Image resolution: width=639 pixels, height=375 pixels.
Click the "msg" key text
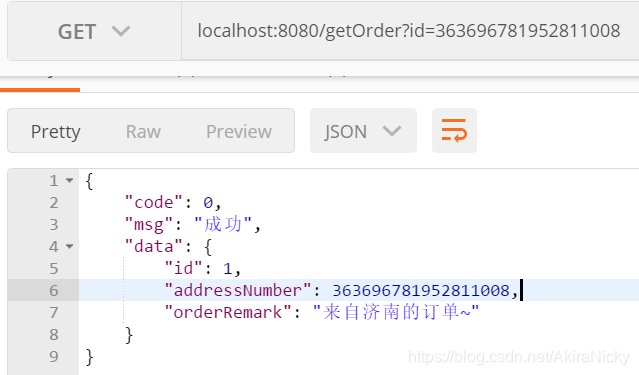149,224
